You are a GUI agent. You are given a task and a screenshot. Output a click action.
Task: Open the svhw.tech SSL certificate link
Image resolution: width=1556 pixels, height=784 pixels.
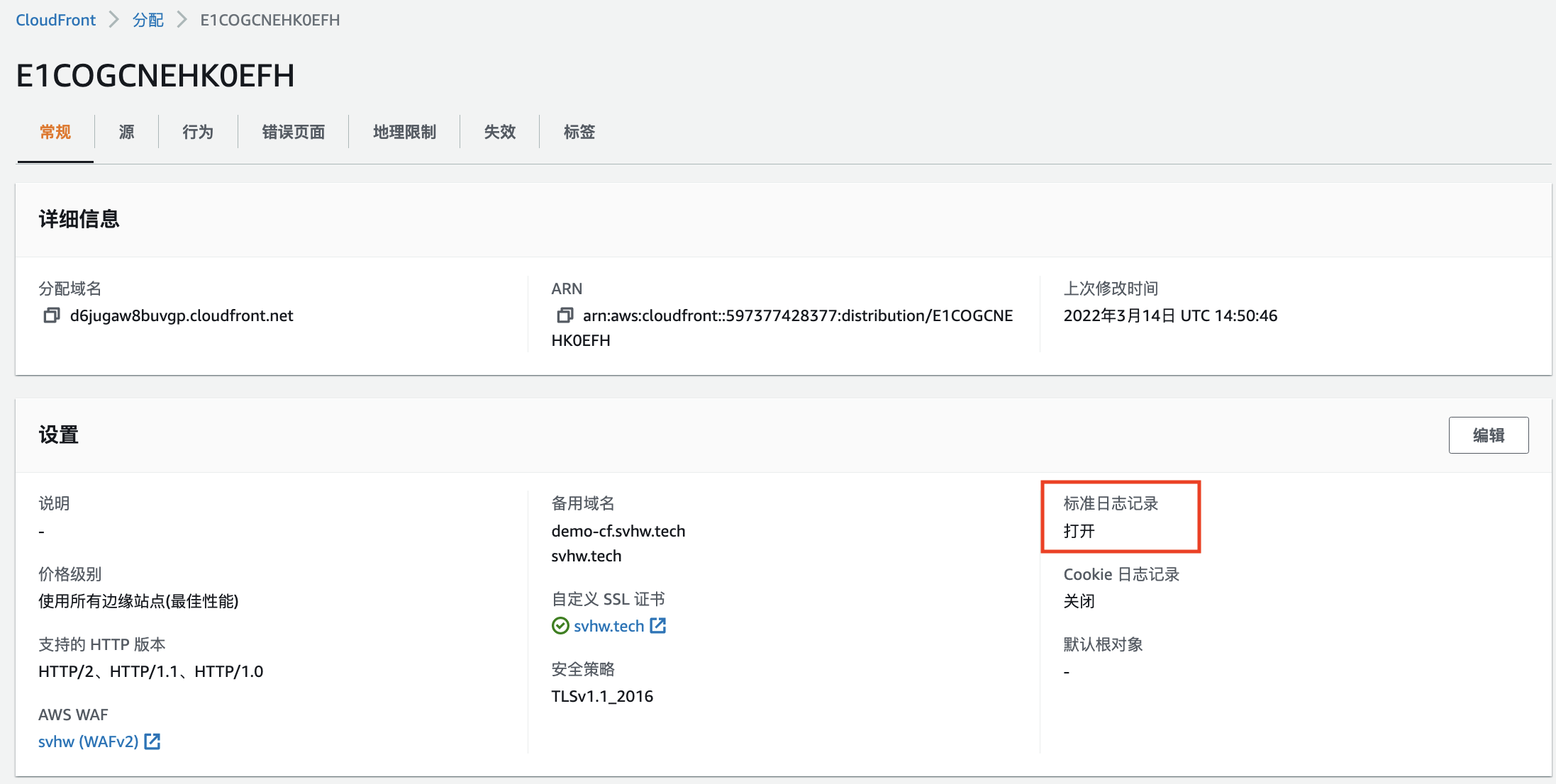[608, 626]
